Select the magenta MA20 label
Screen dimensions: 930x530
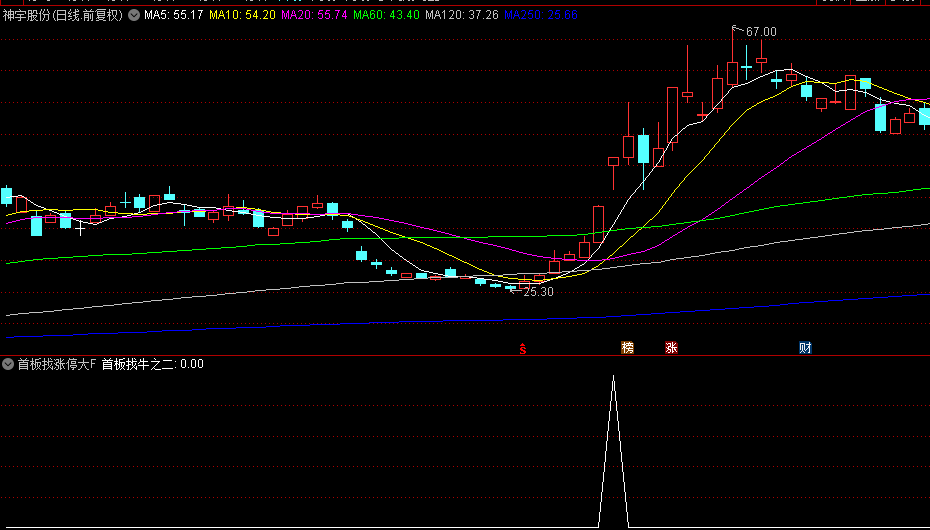click(314, 16)
